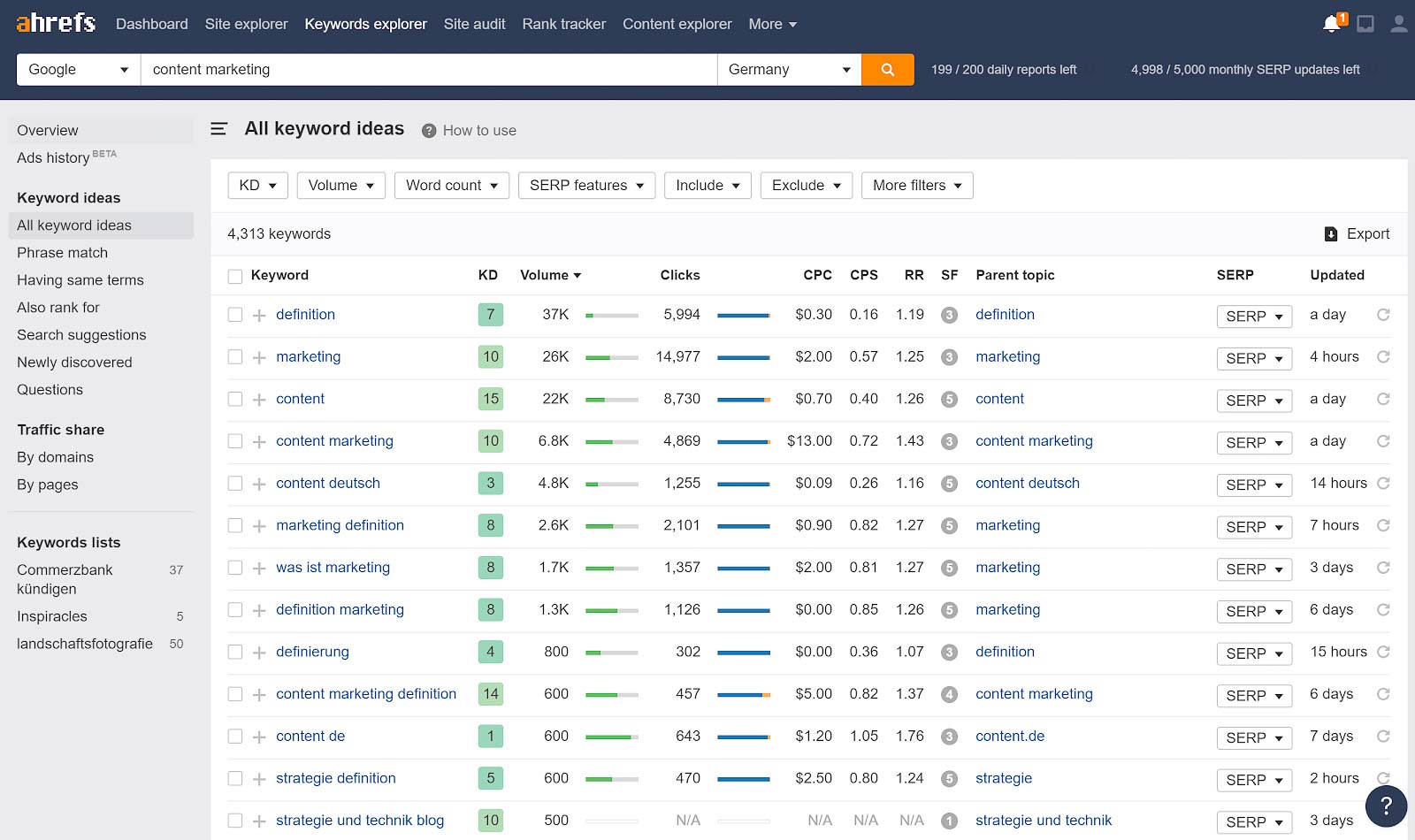The height and width of the screenshot is (840, 1415).
Task: Add 'content deutsch' with plus icon
Action: [259, 485]
